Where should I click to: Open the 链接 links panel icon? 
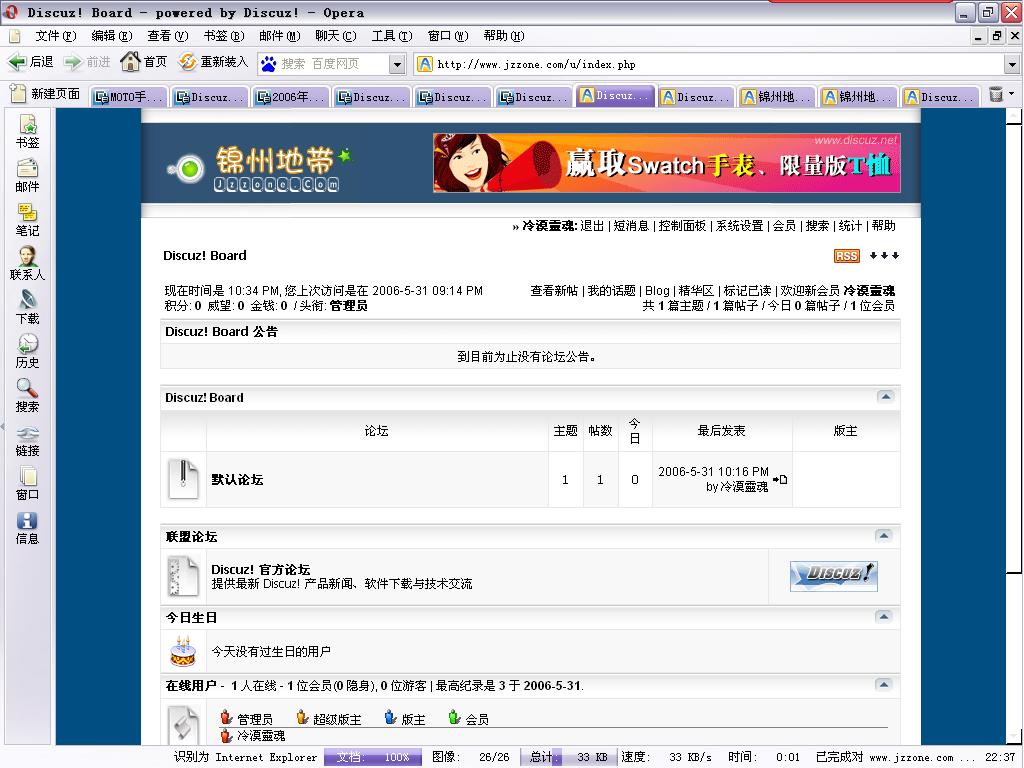(27, 440)
